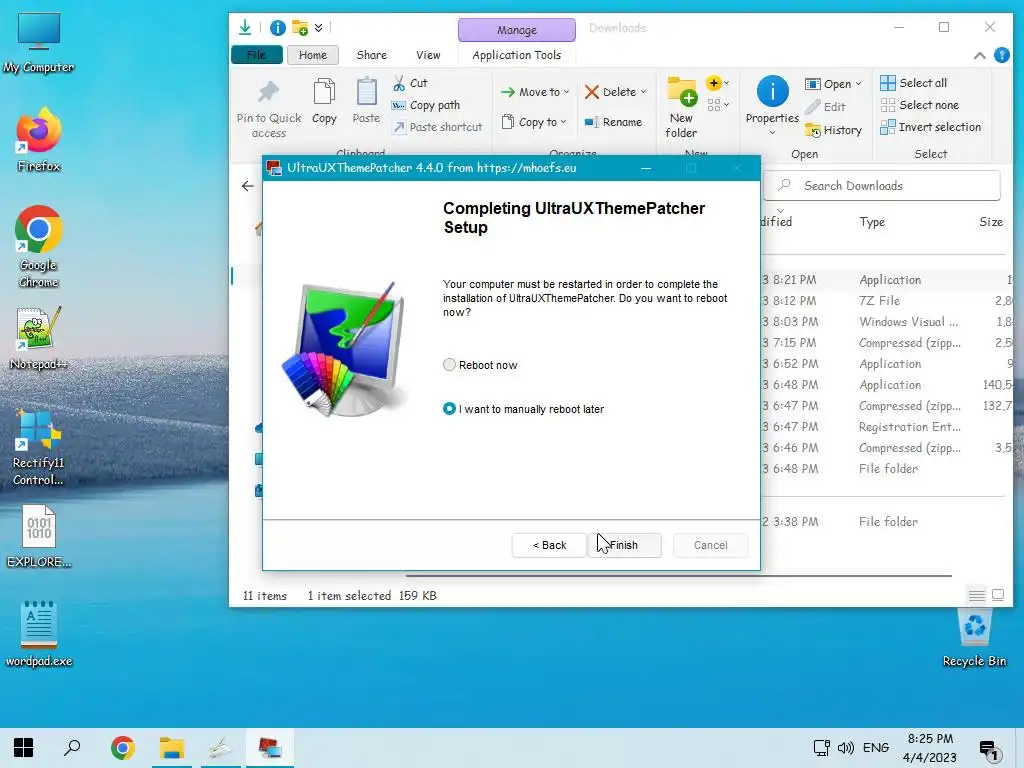Click the Copy icon in the ribbon

324,92
